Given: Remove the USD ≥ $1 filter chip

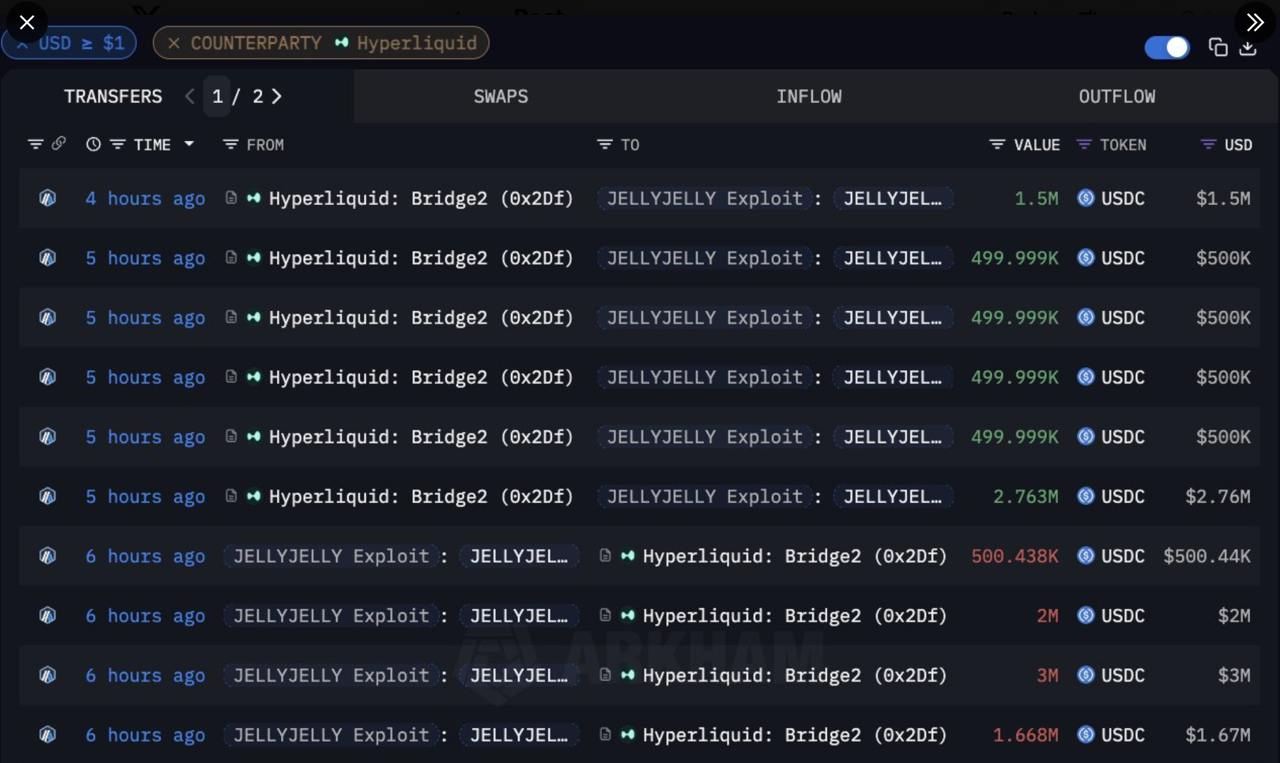Looking at the screenshot, I should click(x=22, y=43).
